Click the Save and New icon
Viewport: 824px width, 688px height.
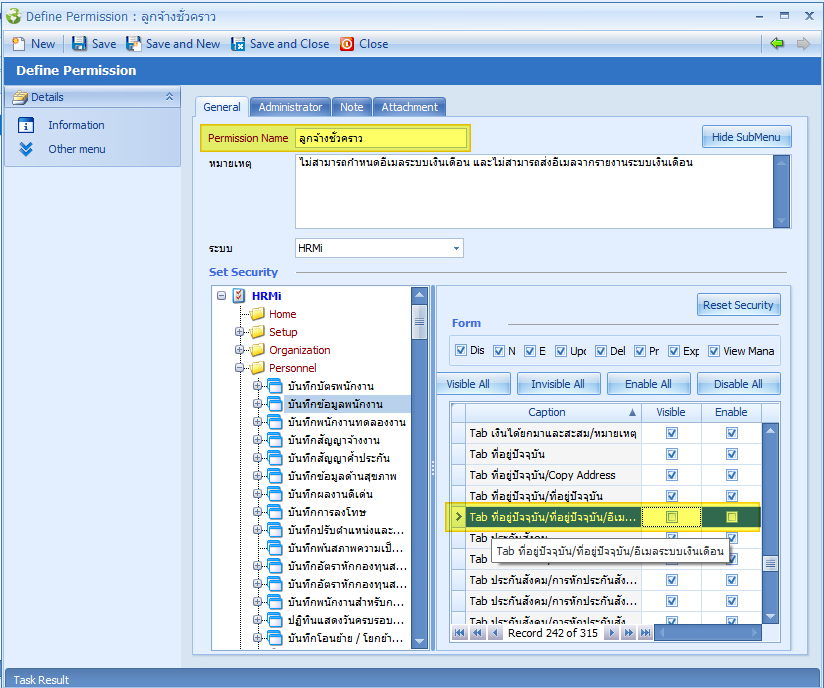coord(133,44)
